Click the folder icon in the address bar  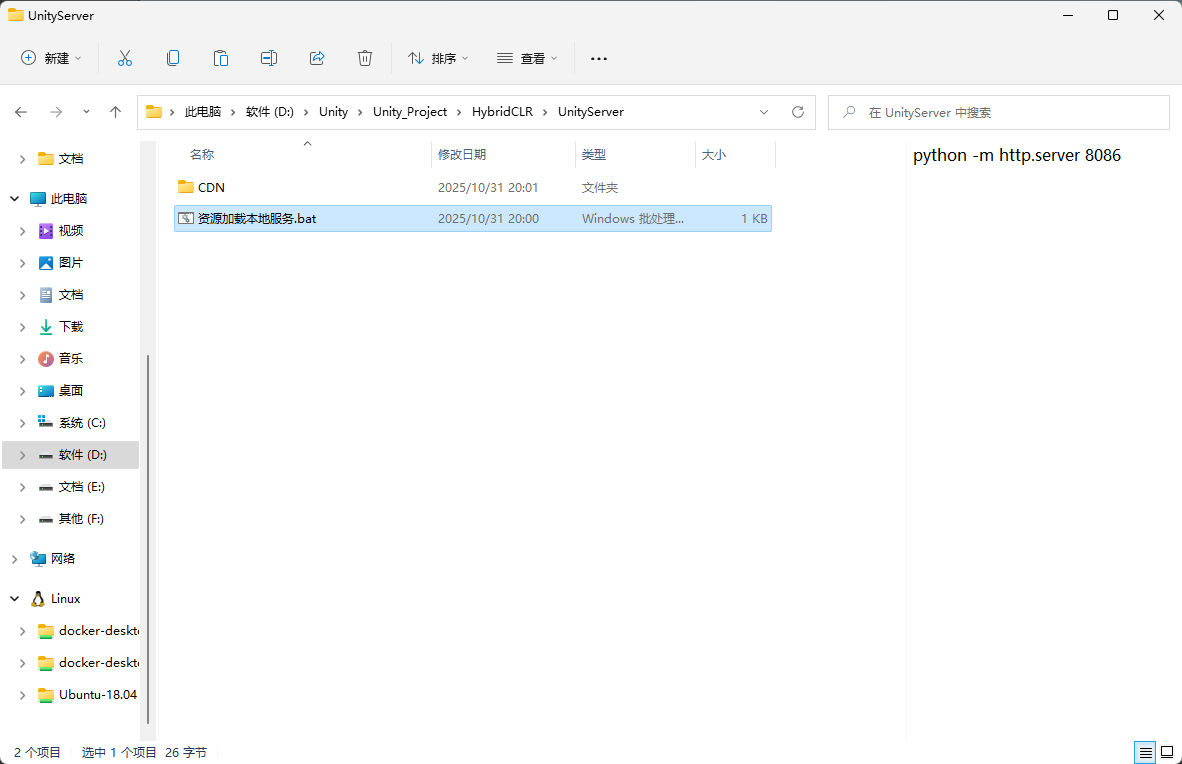(x=154, y=112)
